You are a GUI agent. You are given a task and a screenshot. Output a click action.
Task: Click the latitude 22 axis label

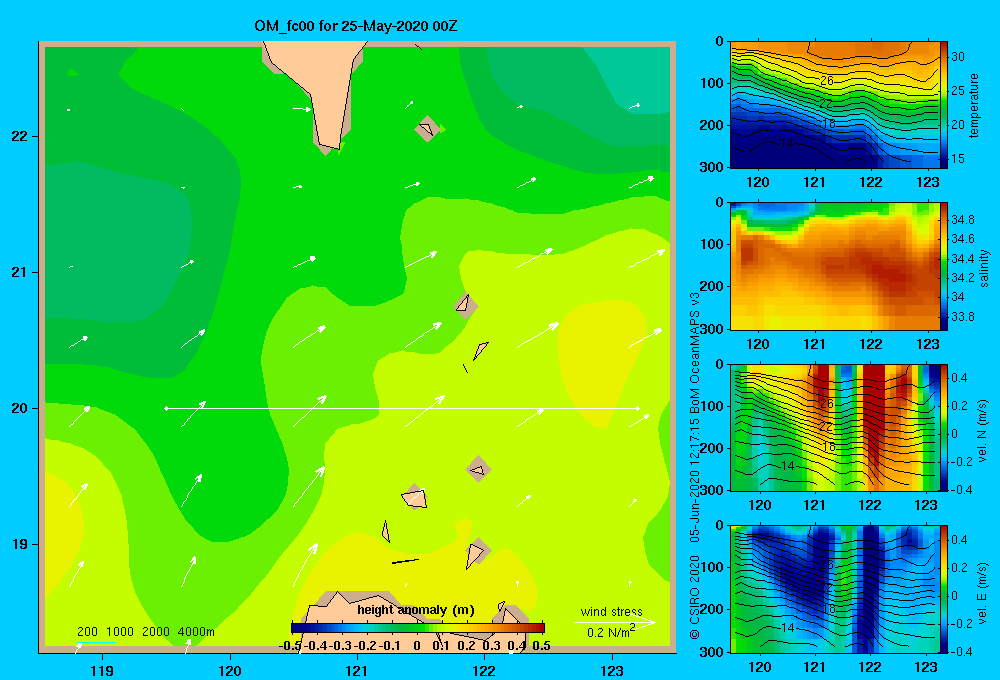pyautogui.click(x=20, y=136)
